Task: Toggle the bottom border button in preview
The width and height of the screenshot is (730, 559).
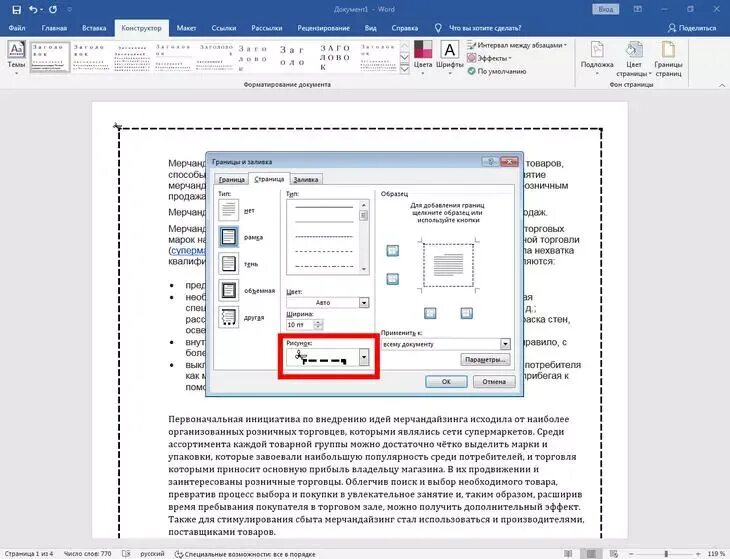Action: [x=392, y=279]
